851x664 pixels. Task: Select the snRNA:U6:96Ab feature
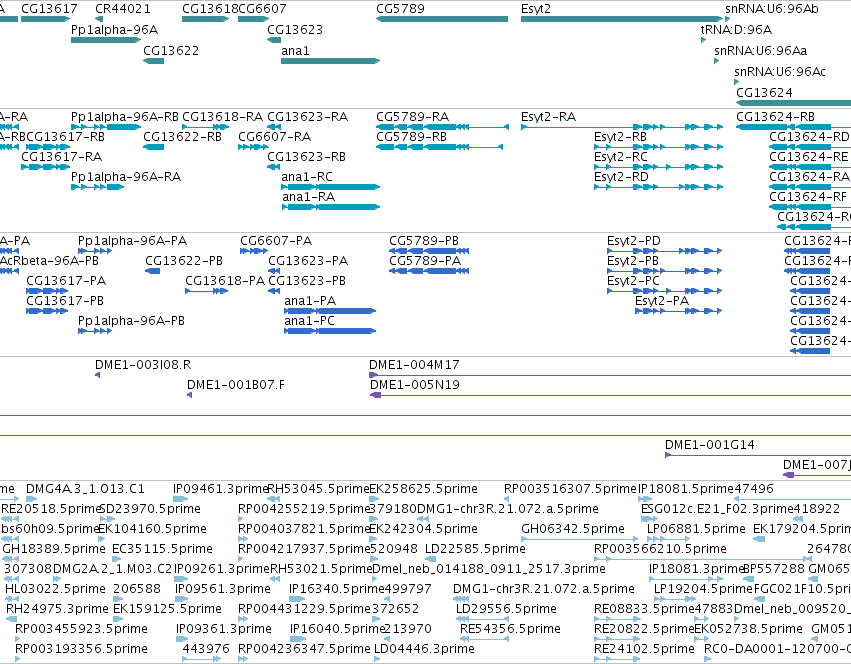[x=727, y=19]
